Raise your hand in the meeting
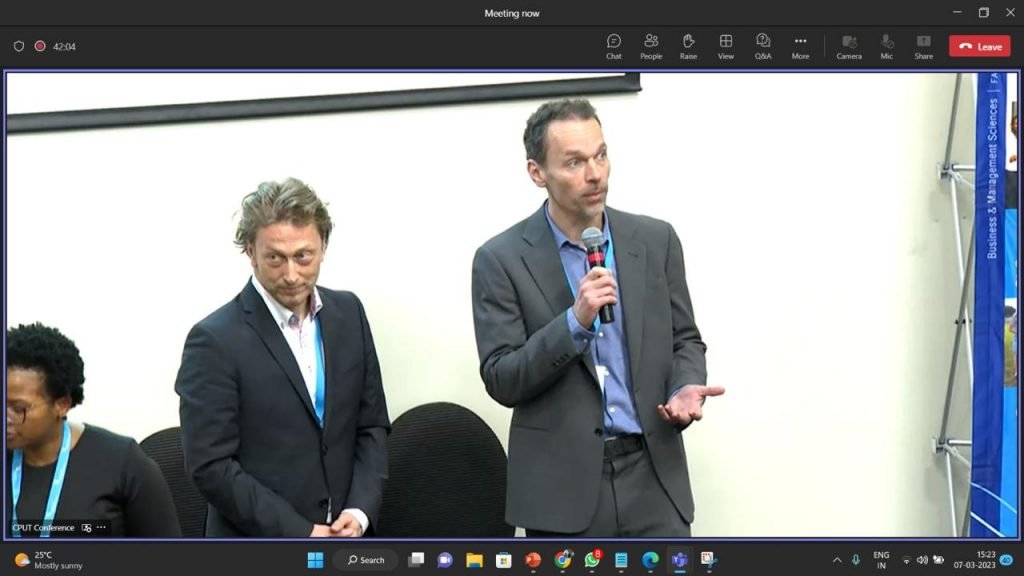Image resolution: width=1024 pixels, height=576 pixels. pyautogui.click(x=688, y=46)
